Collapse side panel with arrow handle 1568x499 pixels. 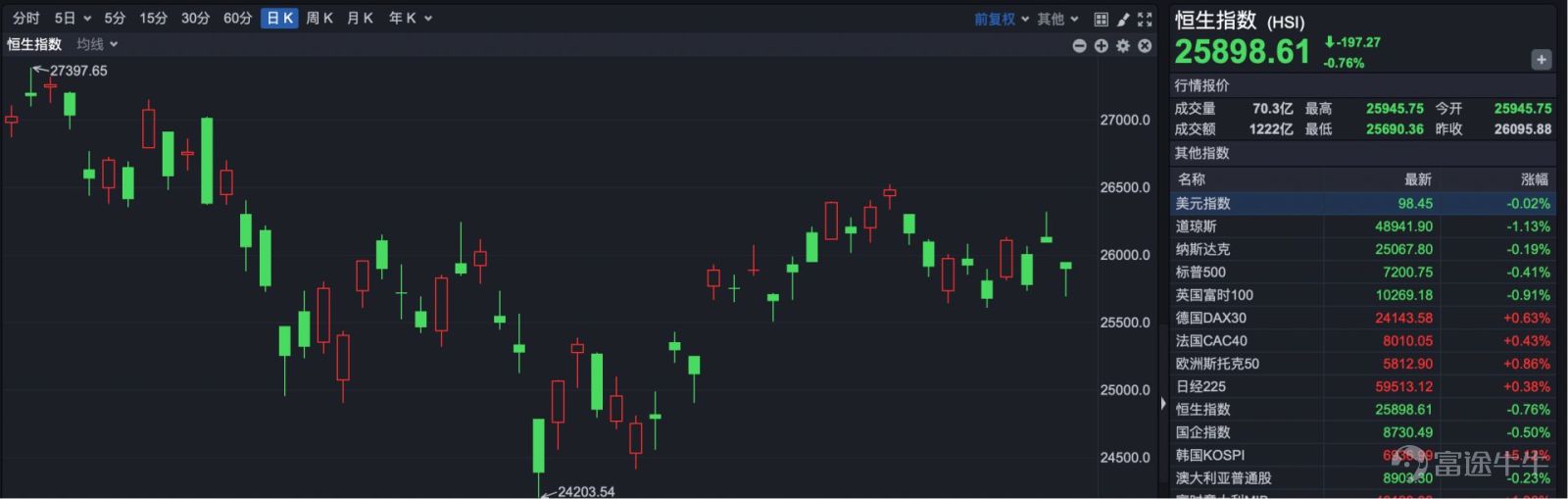pyautogui.click(x=1163, y=403)
